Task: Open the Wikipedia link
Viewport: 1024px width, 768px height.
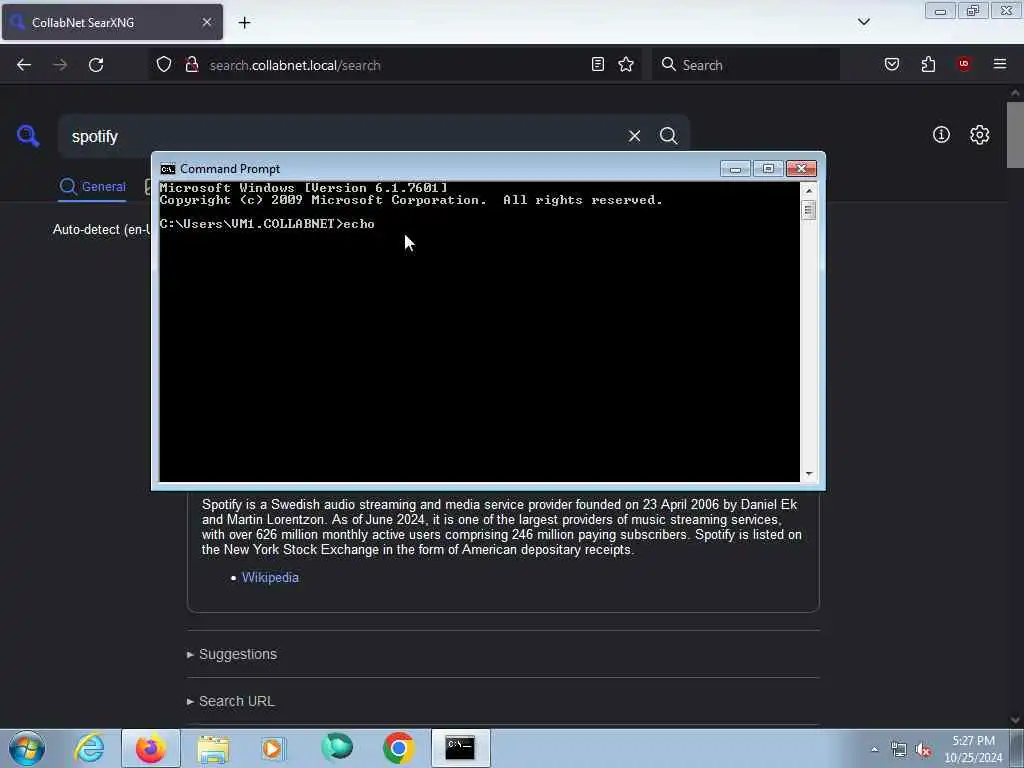Action: point(270,577)
